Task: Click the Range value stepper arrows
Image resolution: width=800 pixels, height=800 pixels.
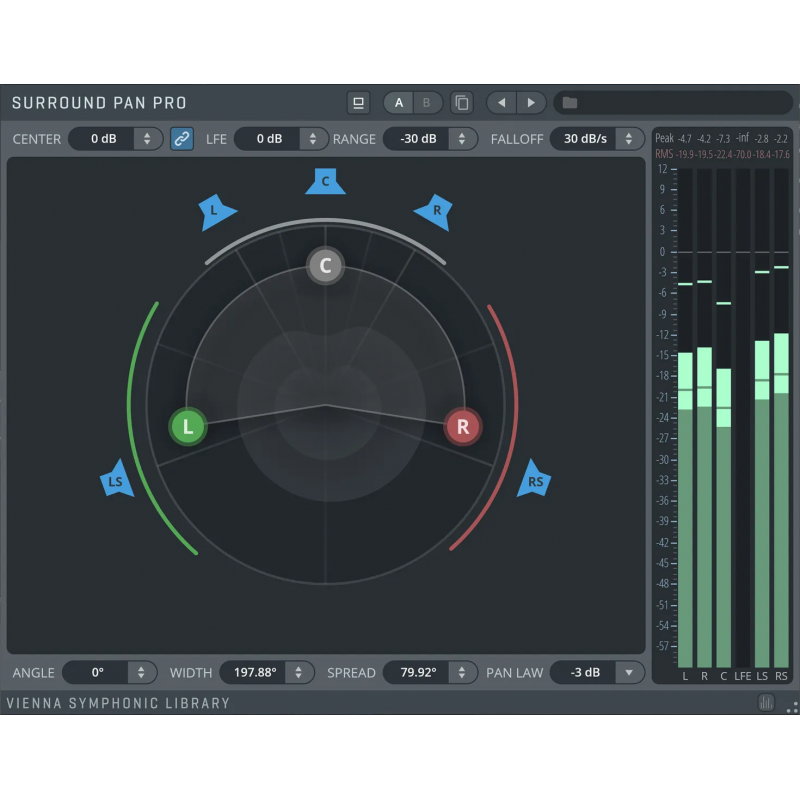Action: coord(462,139)
